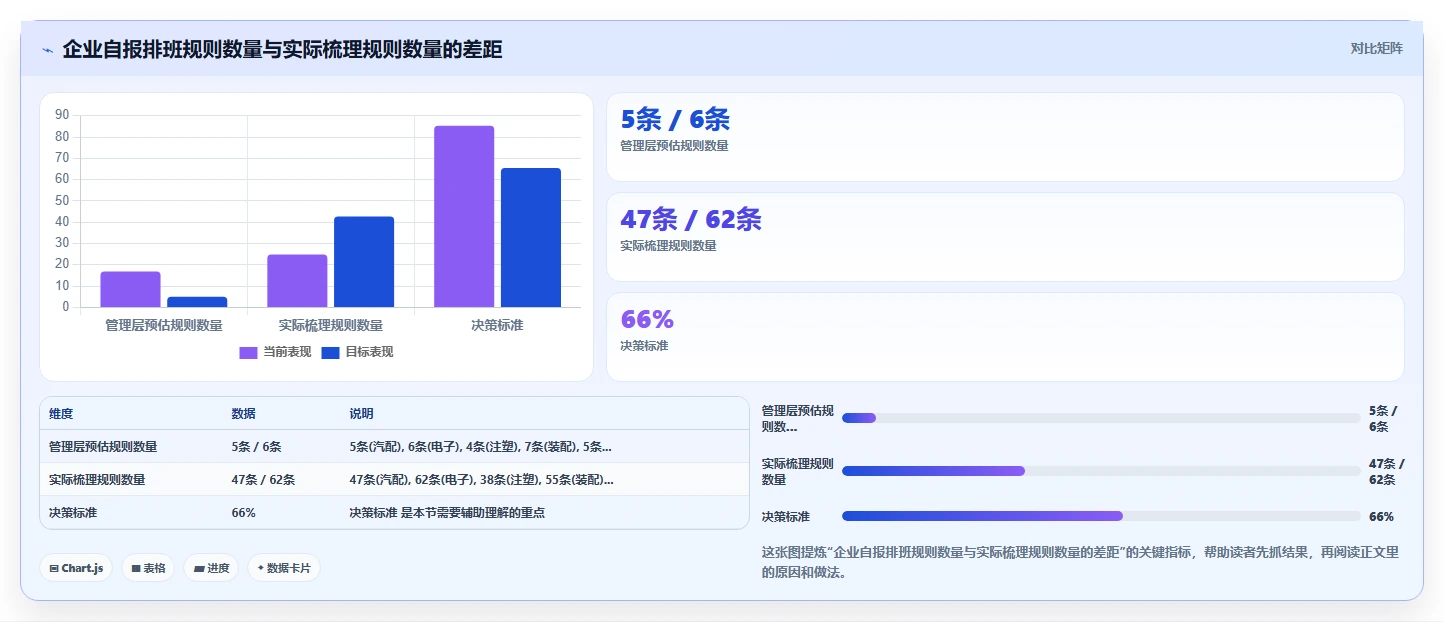Select the 66% data card
The width and height of the screenshot is (1444, 622).
tap(1005, 337)
